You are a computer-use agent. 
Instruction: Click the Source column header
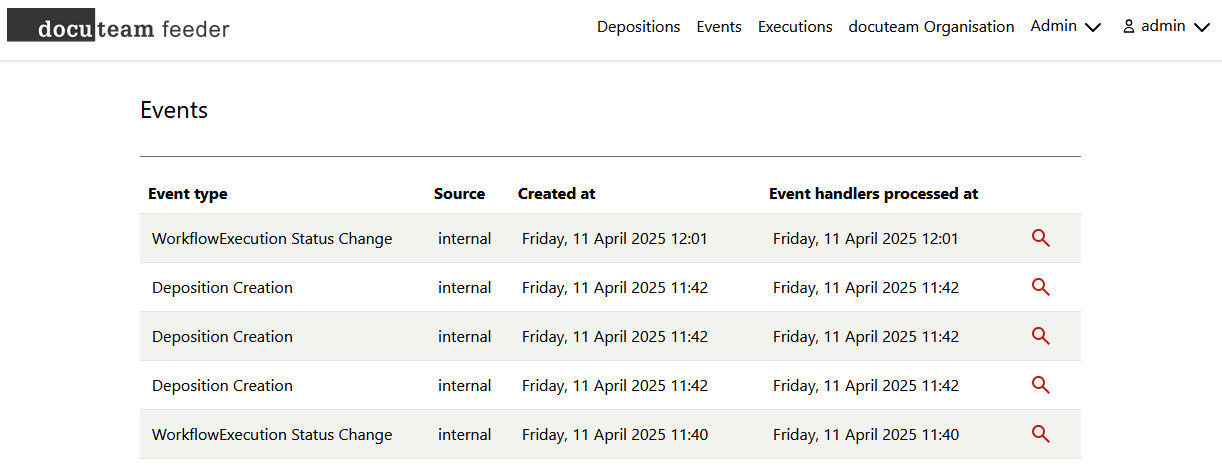tap(459, 194)
